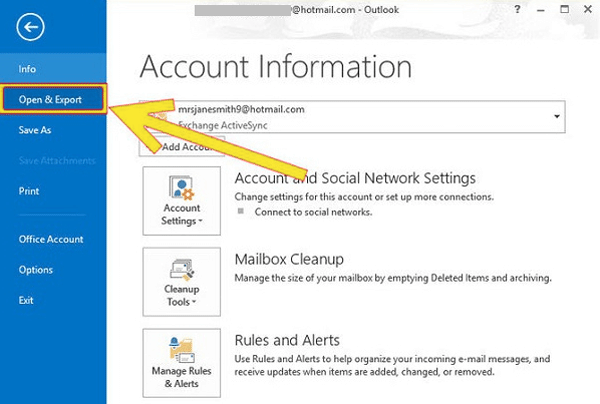Viewport: 600px width, 404px height.
Task: Click the Cleanup Tools mailbox icon
Action: tap(182, 269)
